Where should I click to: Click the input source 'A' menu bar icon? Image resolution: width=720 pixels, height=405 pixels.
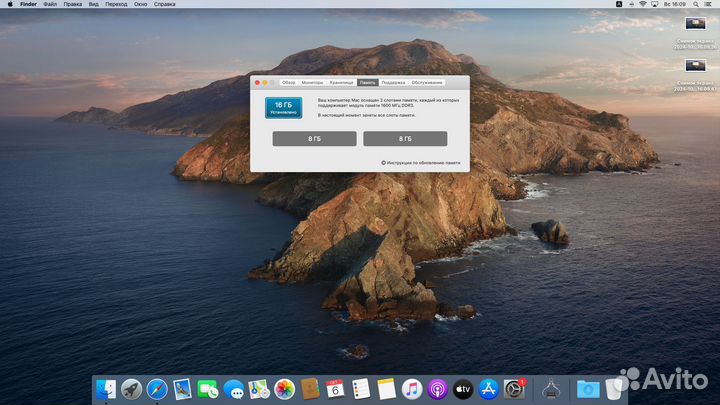point(619,4)
